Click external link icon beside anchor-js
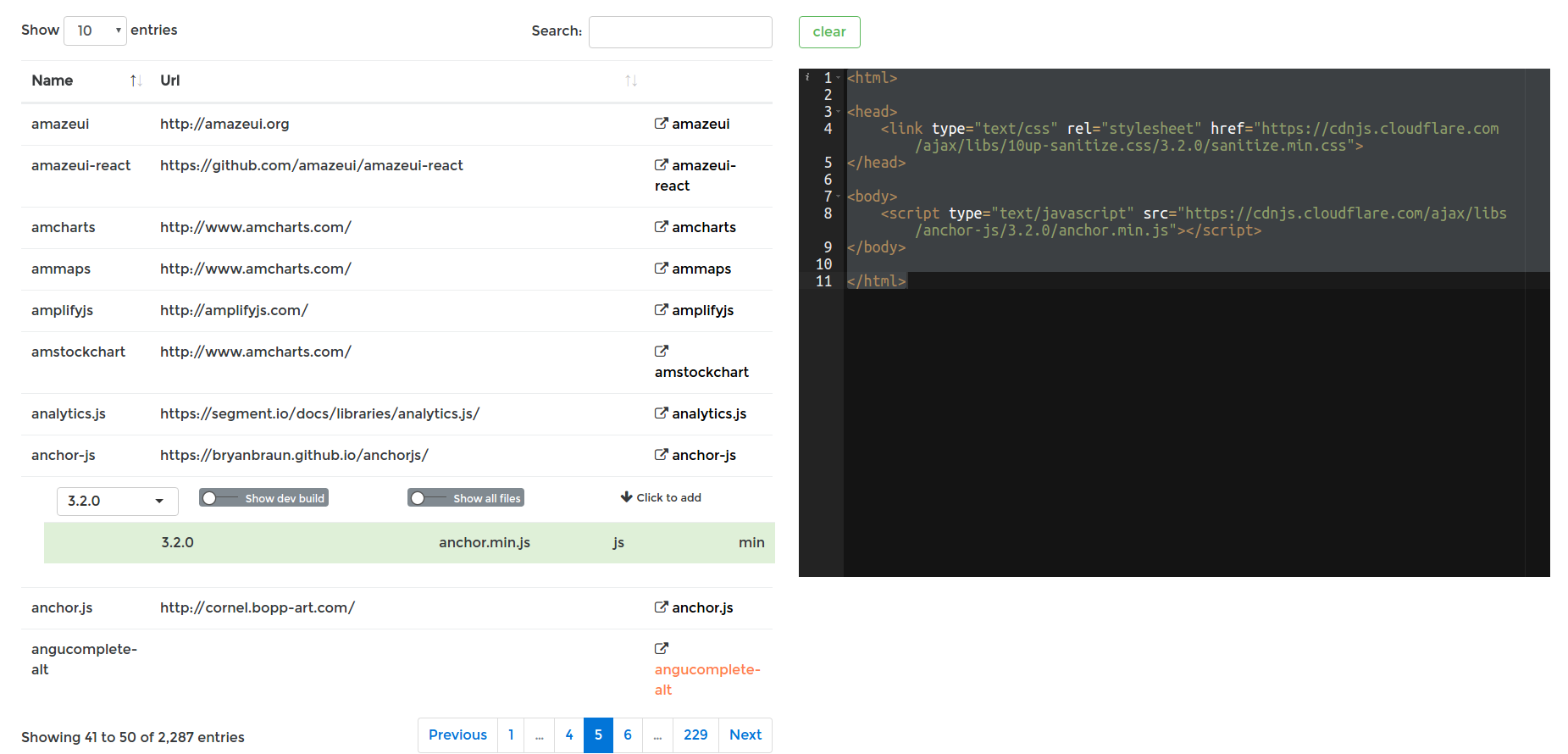1568x754 pixels. [661, 455]
